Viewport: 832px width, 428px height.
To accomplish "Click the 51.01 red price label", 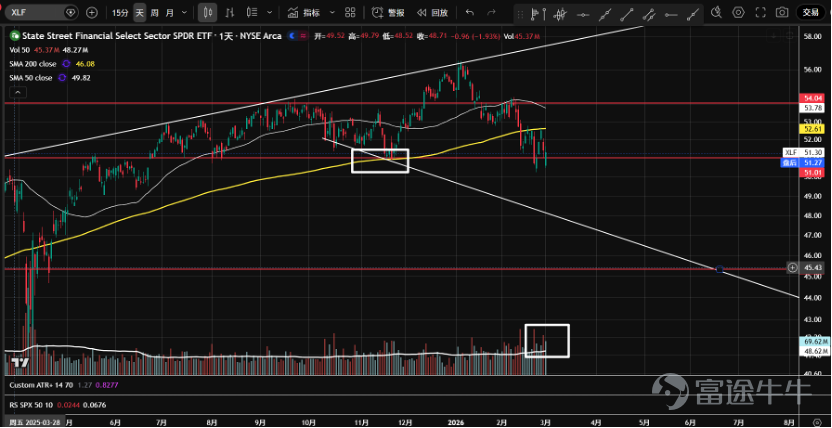I will coord(811,172).
